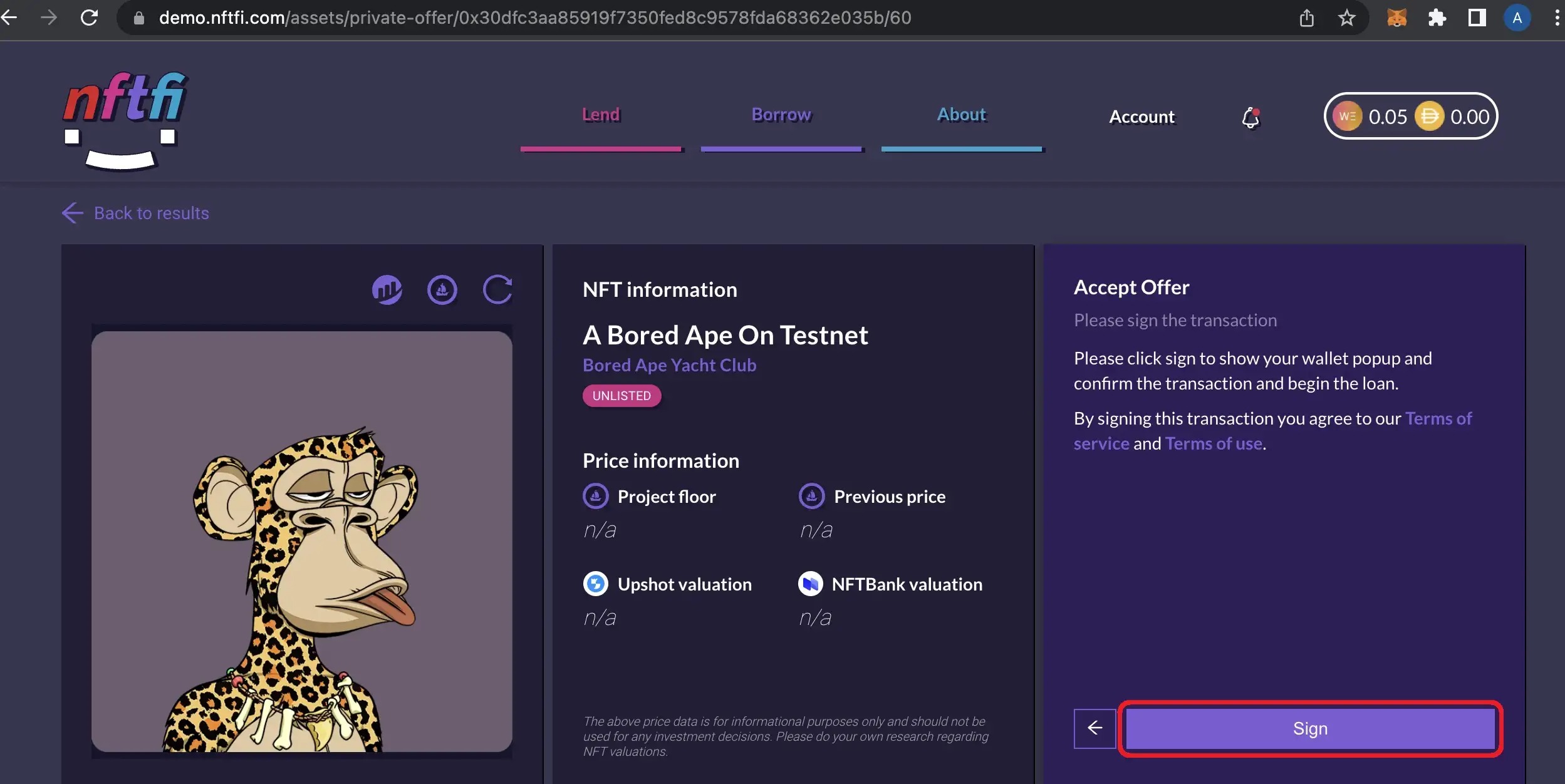The height and width of the screenshot is (784, 1565).
Task: Open the MetaMask extension icon
Action: click(1397, 17)
